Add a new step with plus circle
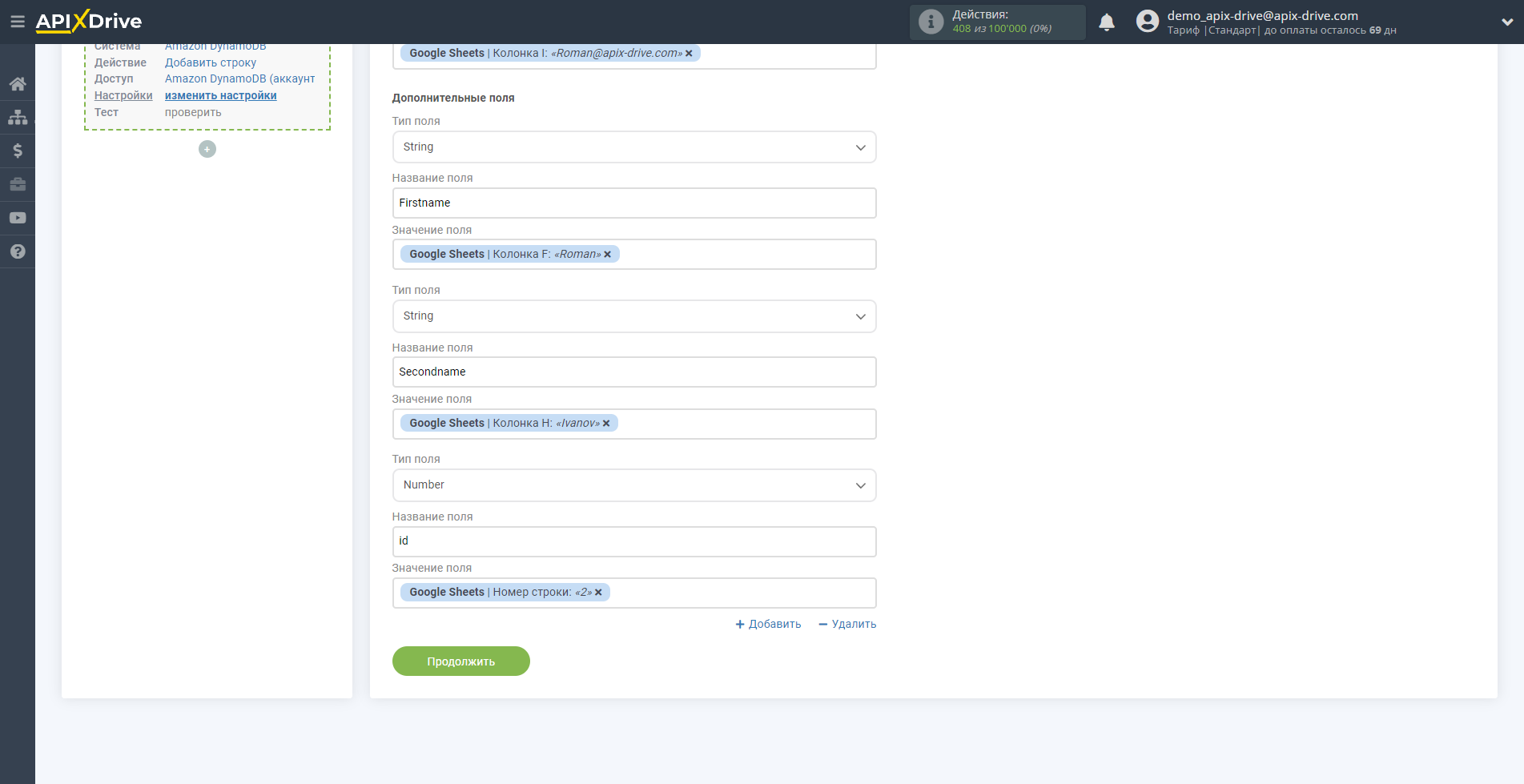 pos(207,149)
